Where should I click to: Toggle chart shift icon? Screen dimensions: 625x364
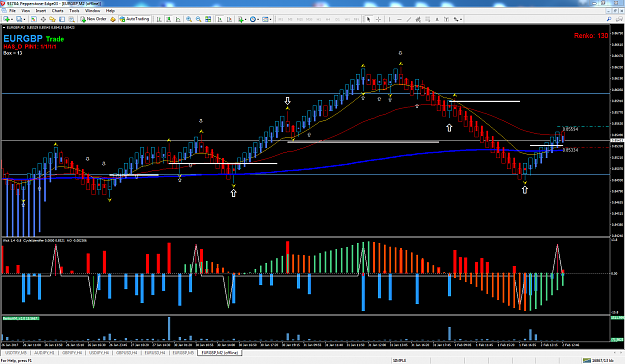229,19
